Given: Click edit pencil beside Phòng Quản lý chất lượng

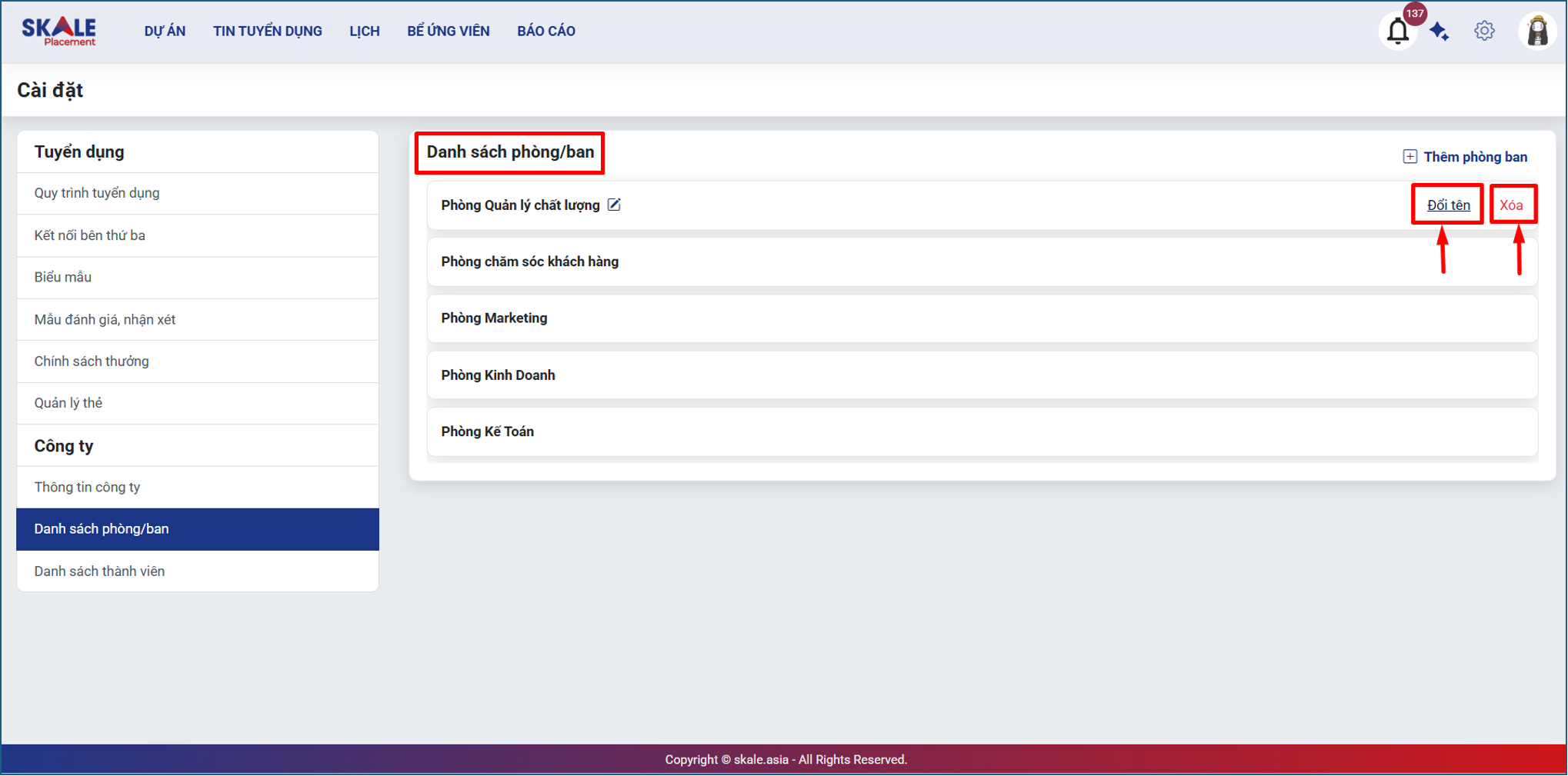Looking at the screenshot, I should tap(614, 205).
